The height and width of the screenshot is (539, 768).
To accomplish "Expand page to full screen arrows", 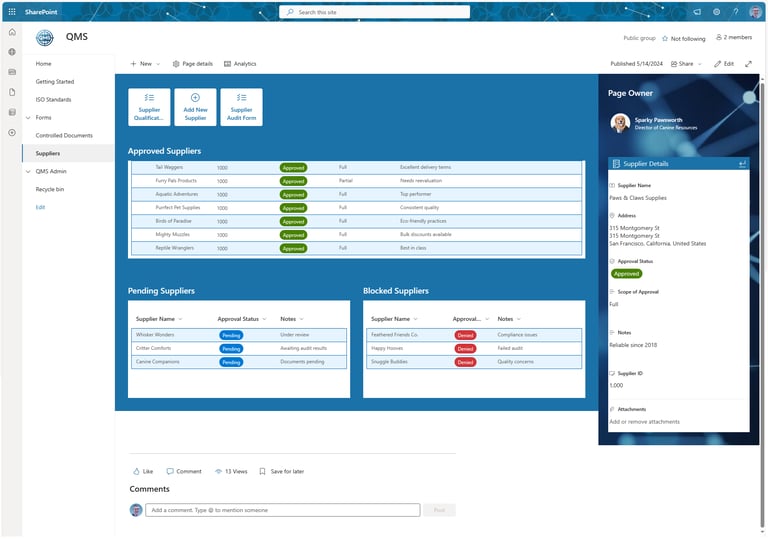I will [x=748, y=64].
